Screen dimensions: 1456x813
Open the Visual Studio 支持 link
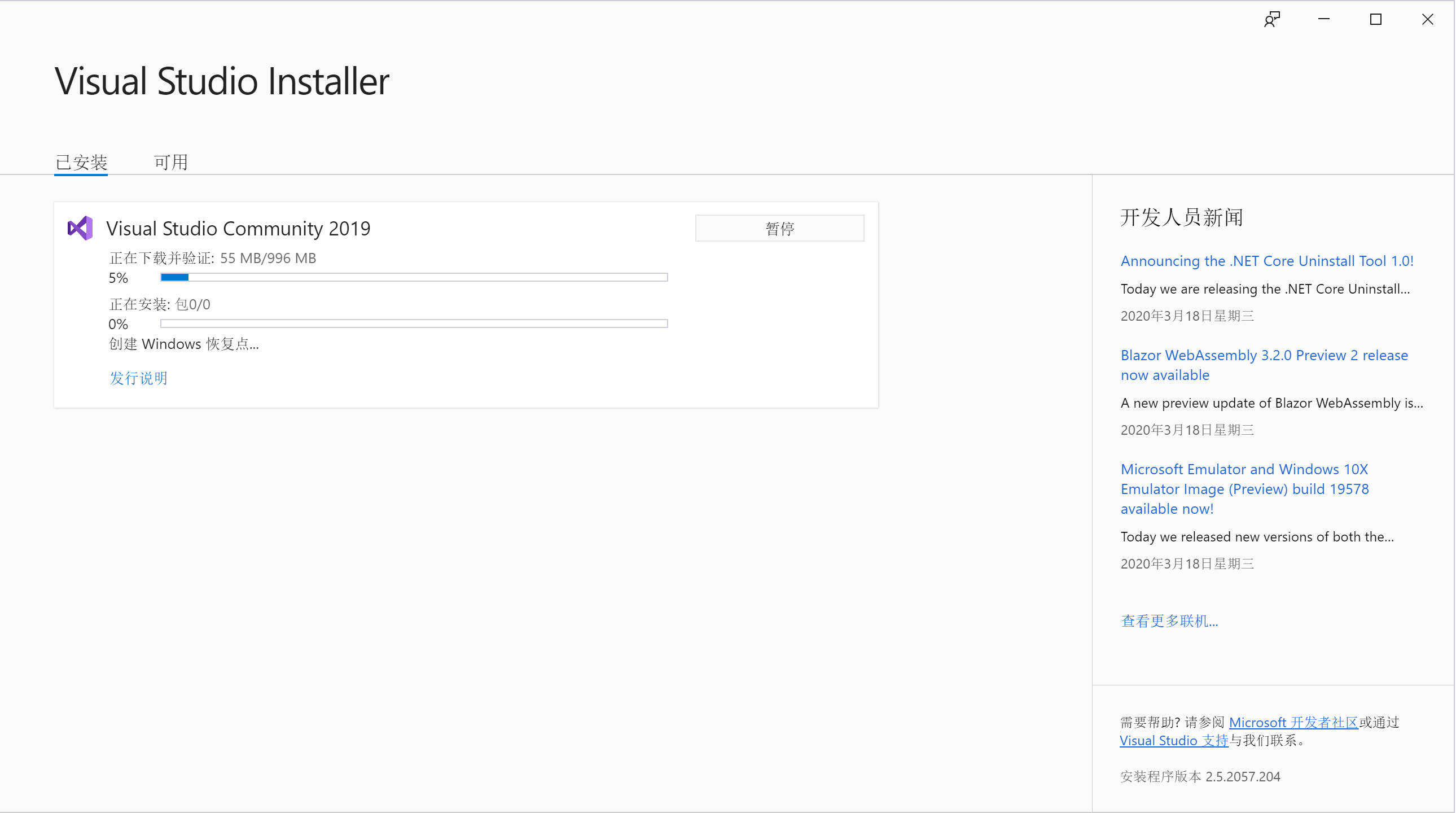coord(1174,740)
